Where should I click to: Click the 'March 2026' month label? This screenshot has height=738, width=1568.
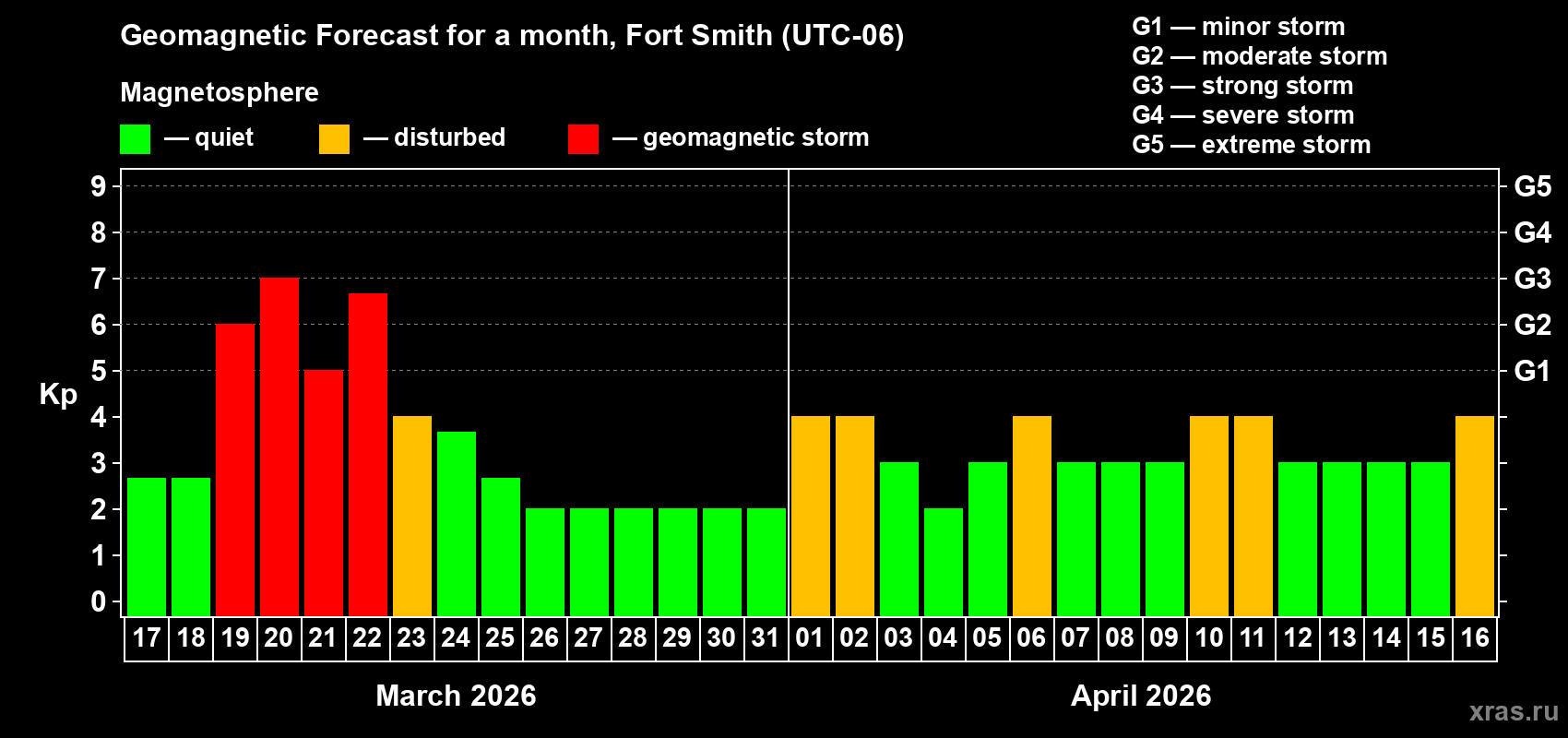click(456, 696)
